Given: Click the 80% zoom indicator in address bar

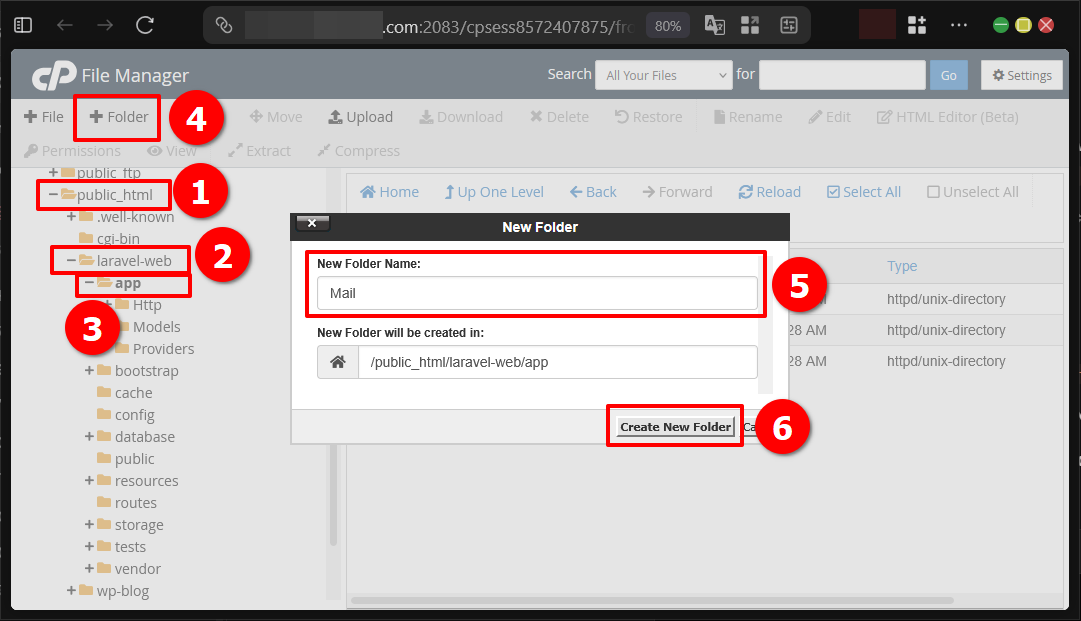Looking at the screenshot, I should pyautogui.click(x=667, y=25).
